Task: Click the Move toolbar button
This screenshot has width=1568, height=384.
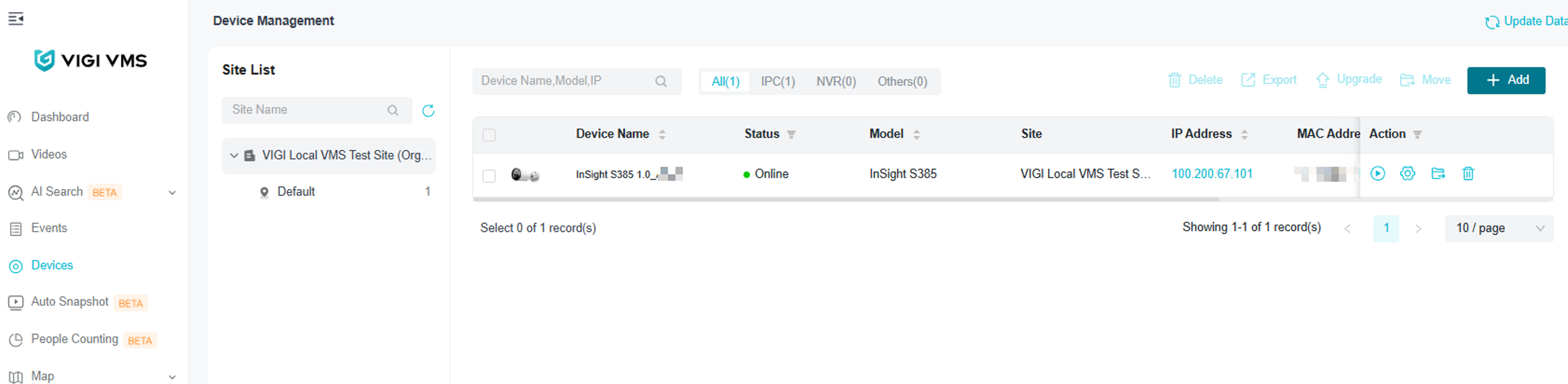Action: 1425,80
